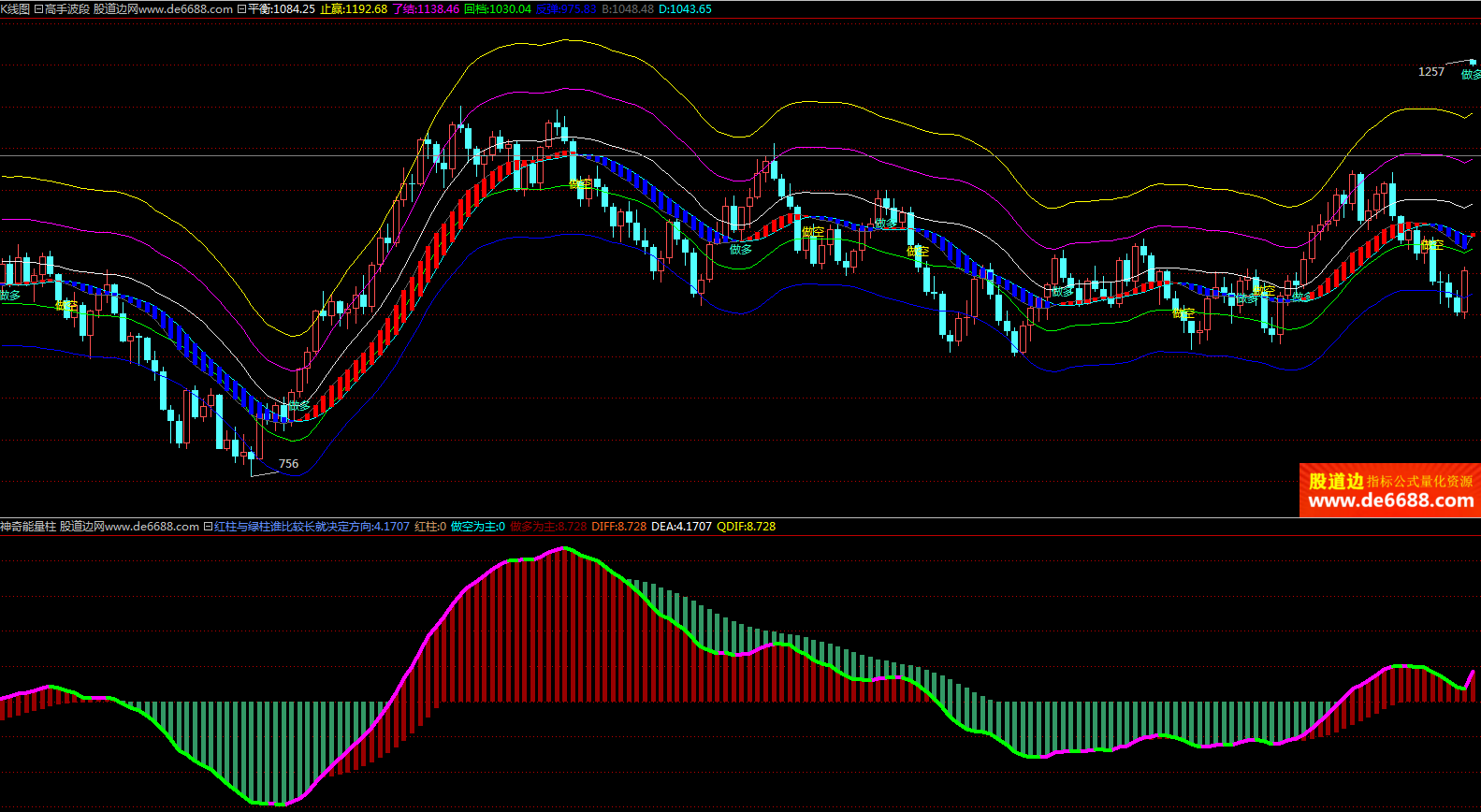Click the cyan D:1043.65 value
This screenshot has width=1481, height=812.
coord(685,9)
